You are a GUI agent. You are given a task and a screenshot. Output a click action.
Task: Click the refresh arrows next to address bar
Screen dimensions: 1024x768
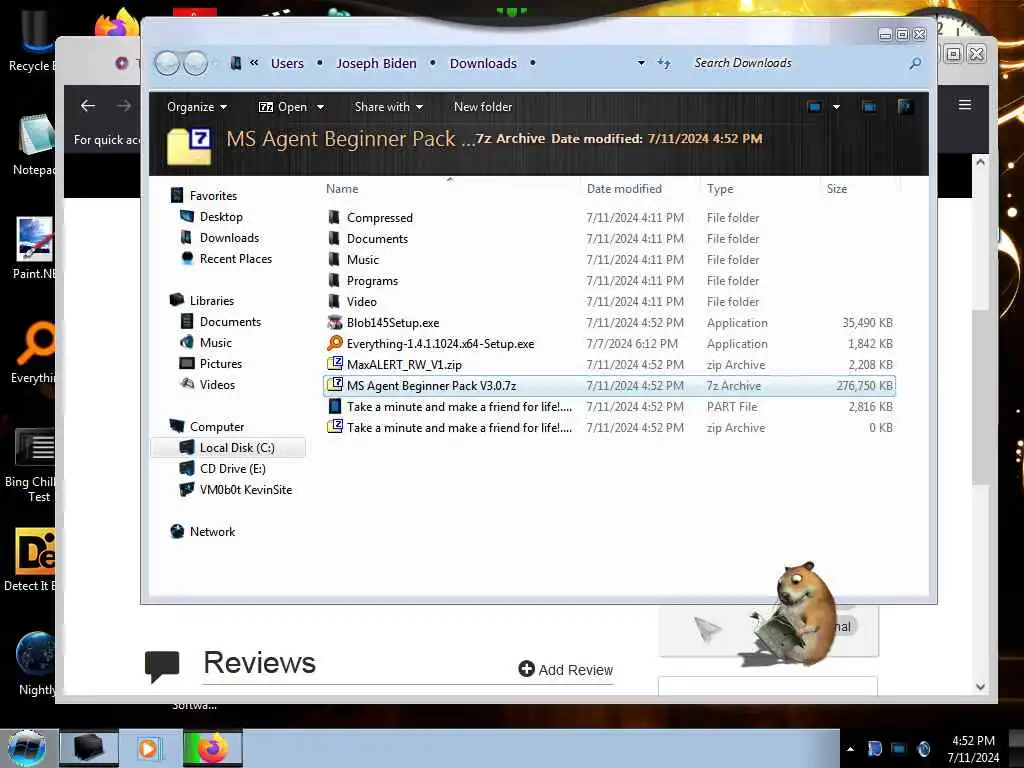click(x=664, y=63)
